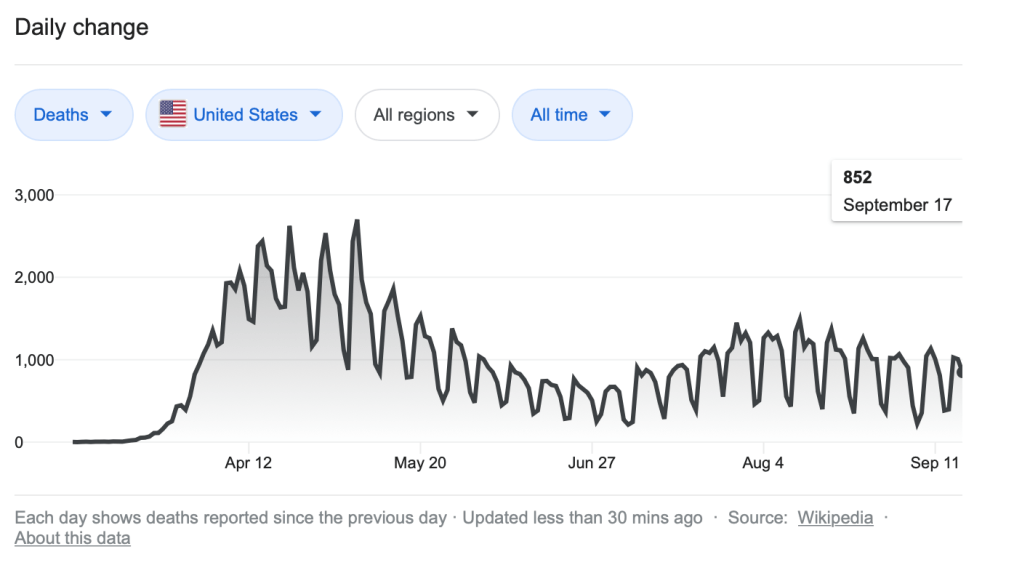This screenshot has width=1022, height=573.
Task: Click the chart's highest peak in the line
Action: click(357, 221)
